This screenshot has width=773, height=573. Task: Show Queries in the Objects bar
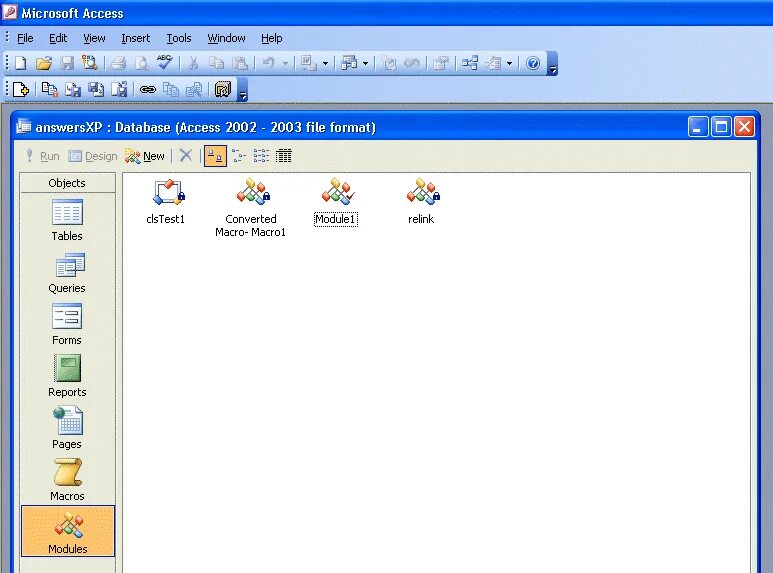pos(68,273)
